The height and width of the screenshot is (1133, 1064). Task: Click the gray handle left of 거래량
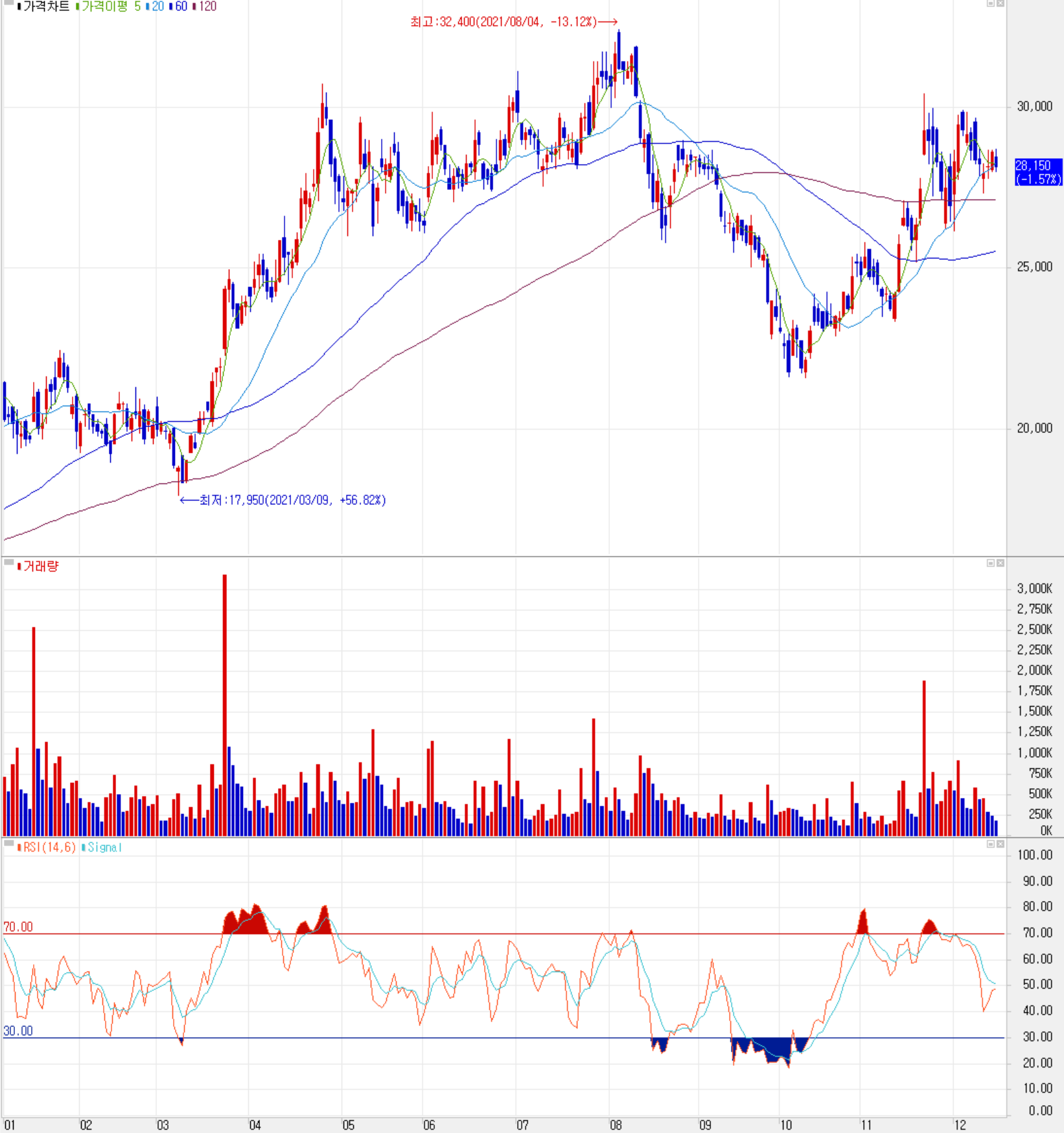[x=9, y=563]
